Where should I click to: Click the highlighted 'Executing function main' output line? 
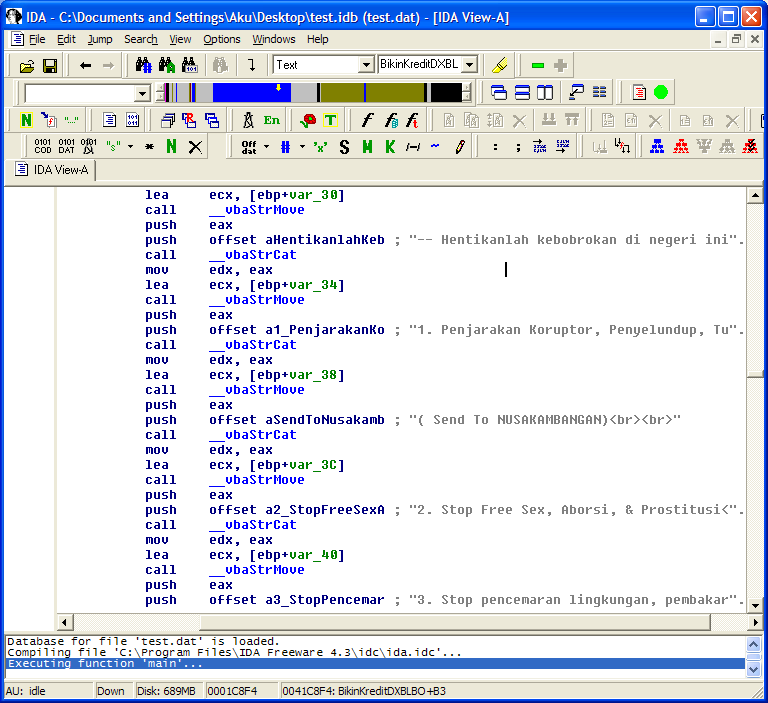(375, 663)
